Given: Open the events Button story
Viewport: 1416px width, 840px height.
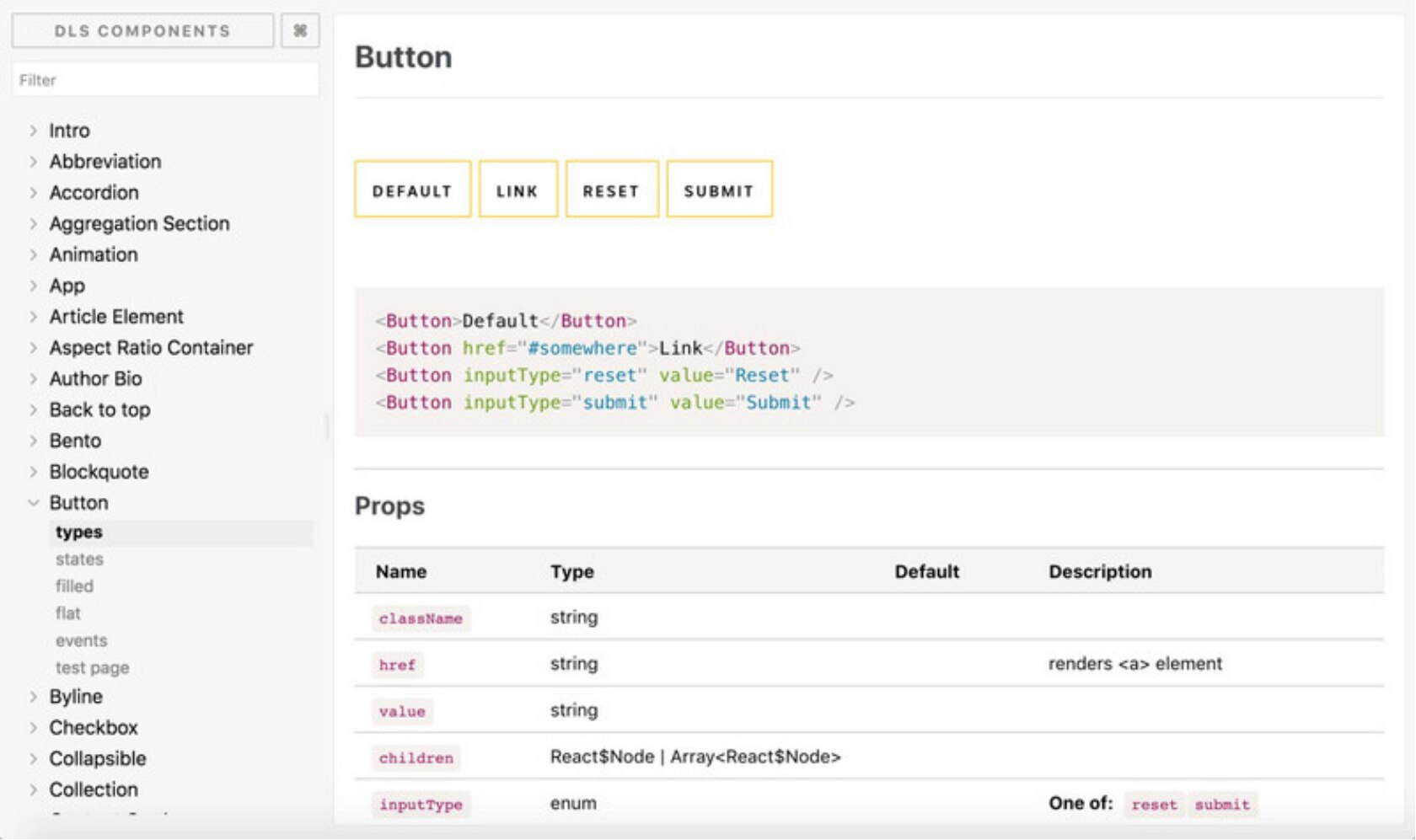Looking at the screenshot, I should tap(81, 641).
